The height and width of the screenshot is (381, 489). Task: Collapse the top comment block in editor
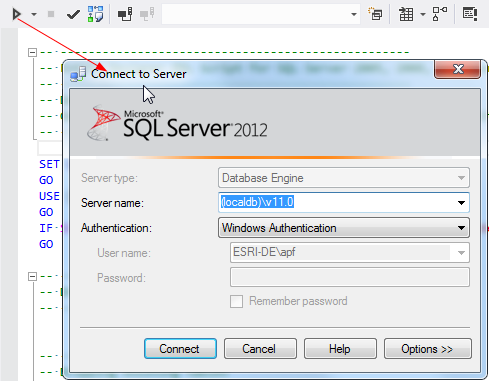pyautogui.click(x=32, y=52)
